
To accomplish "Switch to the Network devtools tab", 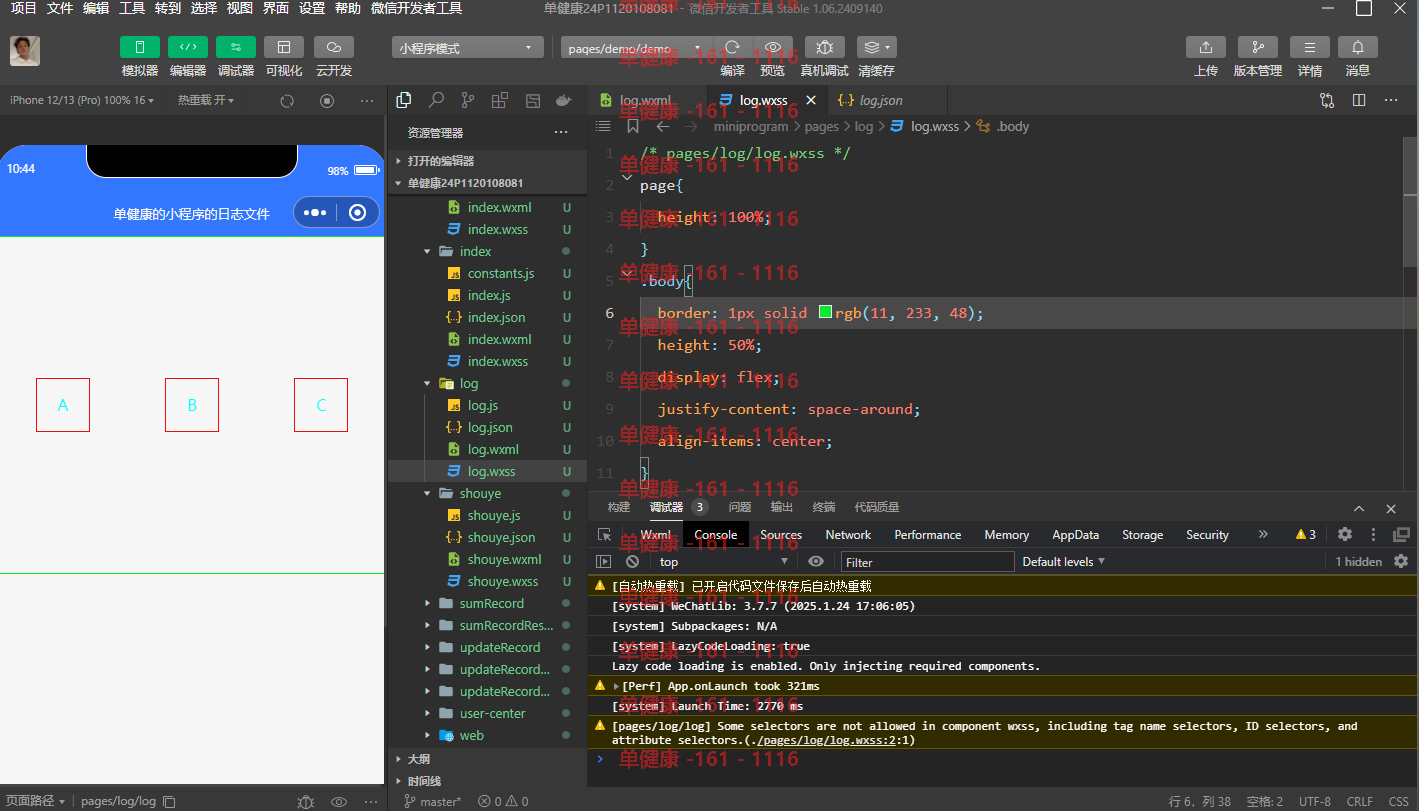I will tap(848, 535).
